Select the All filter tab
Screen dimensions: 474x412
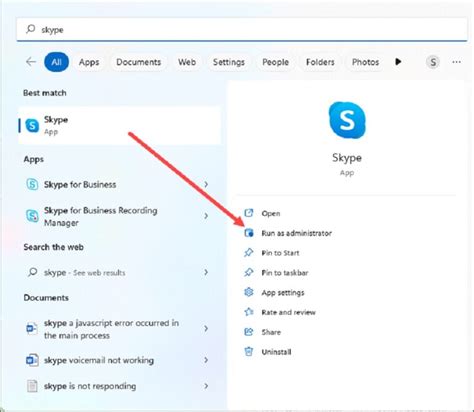(56, 62)
